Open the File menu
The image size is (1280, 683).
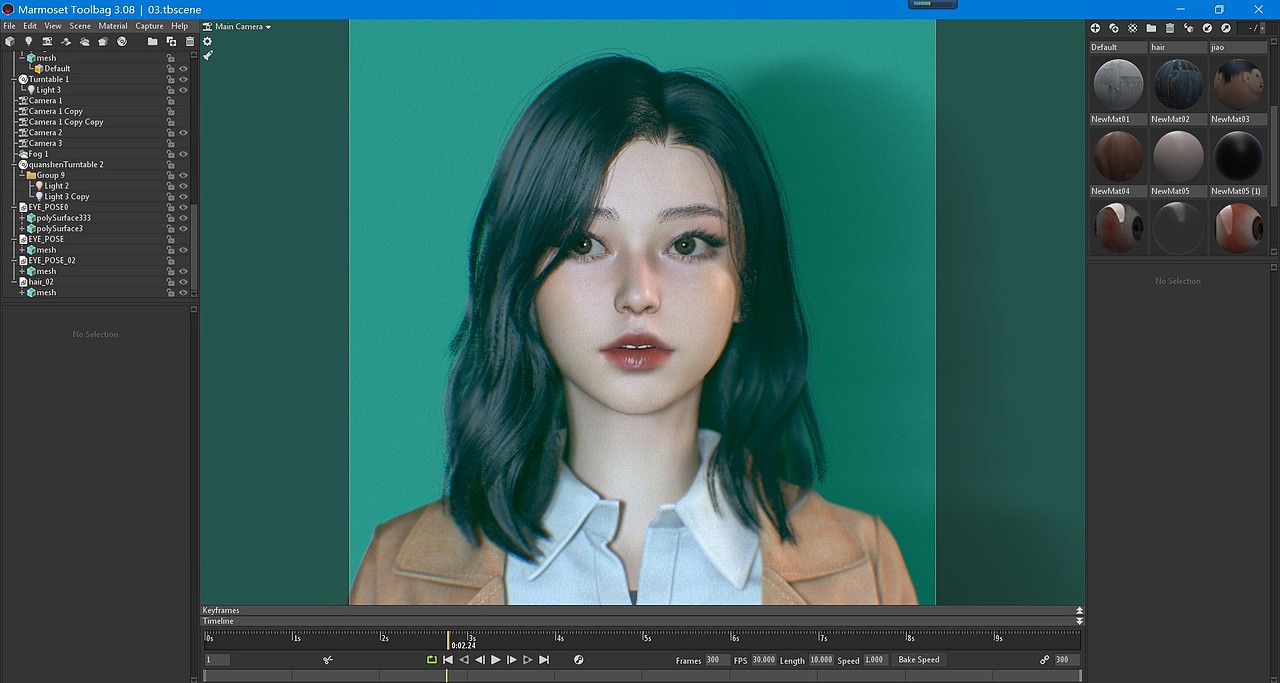tap(9, 26)
